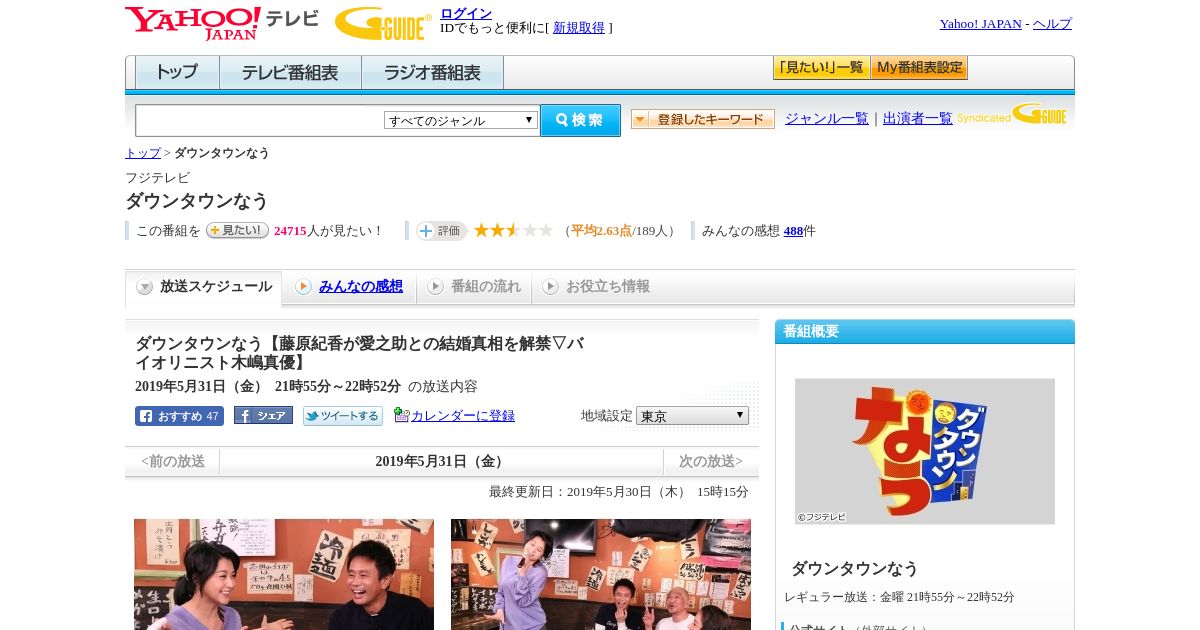Open the すべてのジャンル genre dropdown
This screenshot has height=630, width=1200.
[x=461, y=120]
